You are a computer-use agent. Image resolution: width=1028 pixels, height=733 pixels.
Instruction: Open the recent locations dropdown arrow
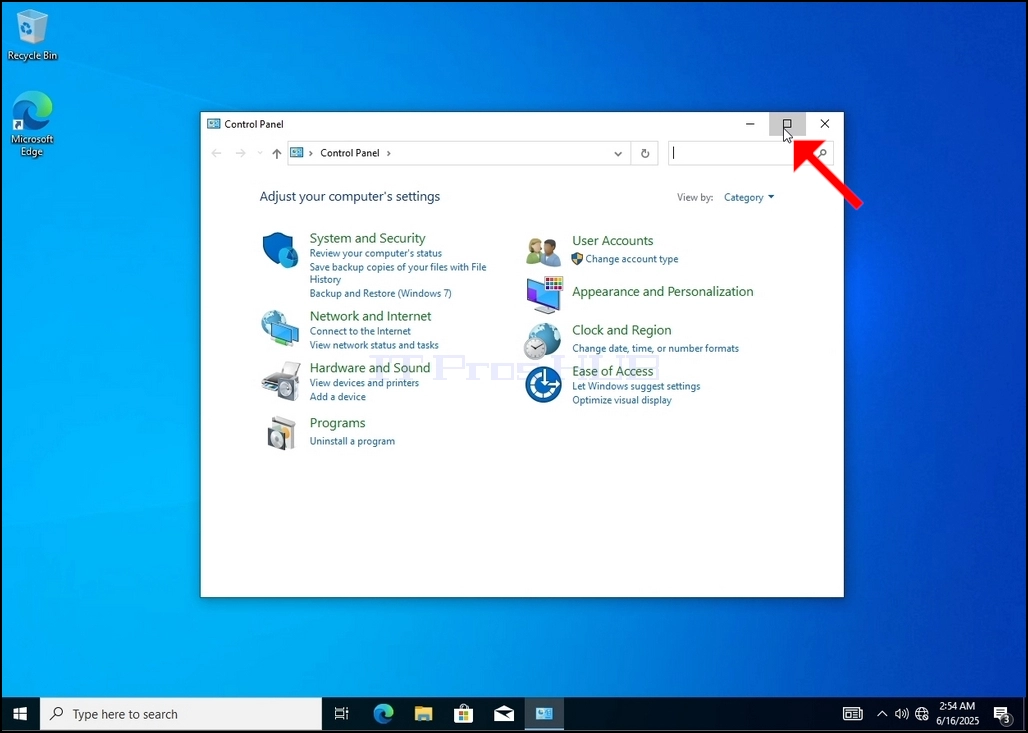(x=260, y=153)
